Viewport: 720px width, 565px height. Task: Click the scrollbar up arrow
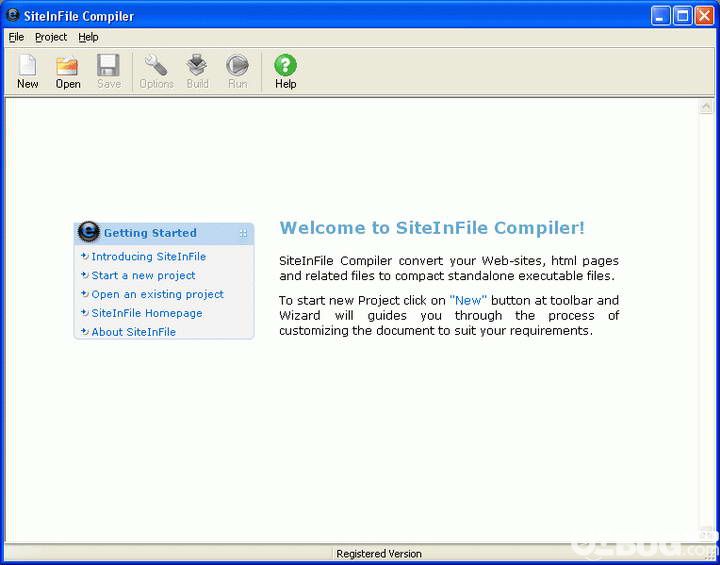pyautogui.click(x=706, y=107)
